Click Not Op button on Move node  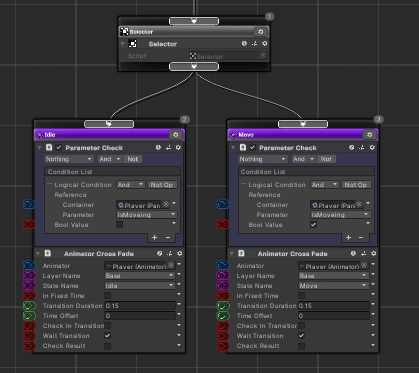tap(356, 185)
